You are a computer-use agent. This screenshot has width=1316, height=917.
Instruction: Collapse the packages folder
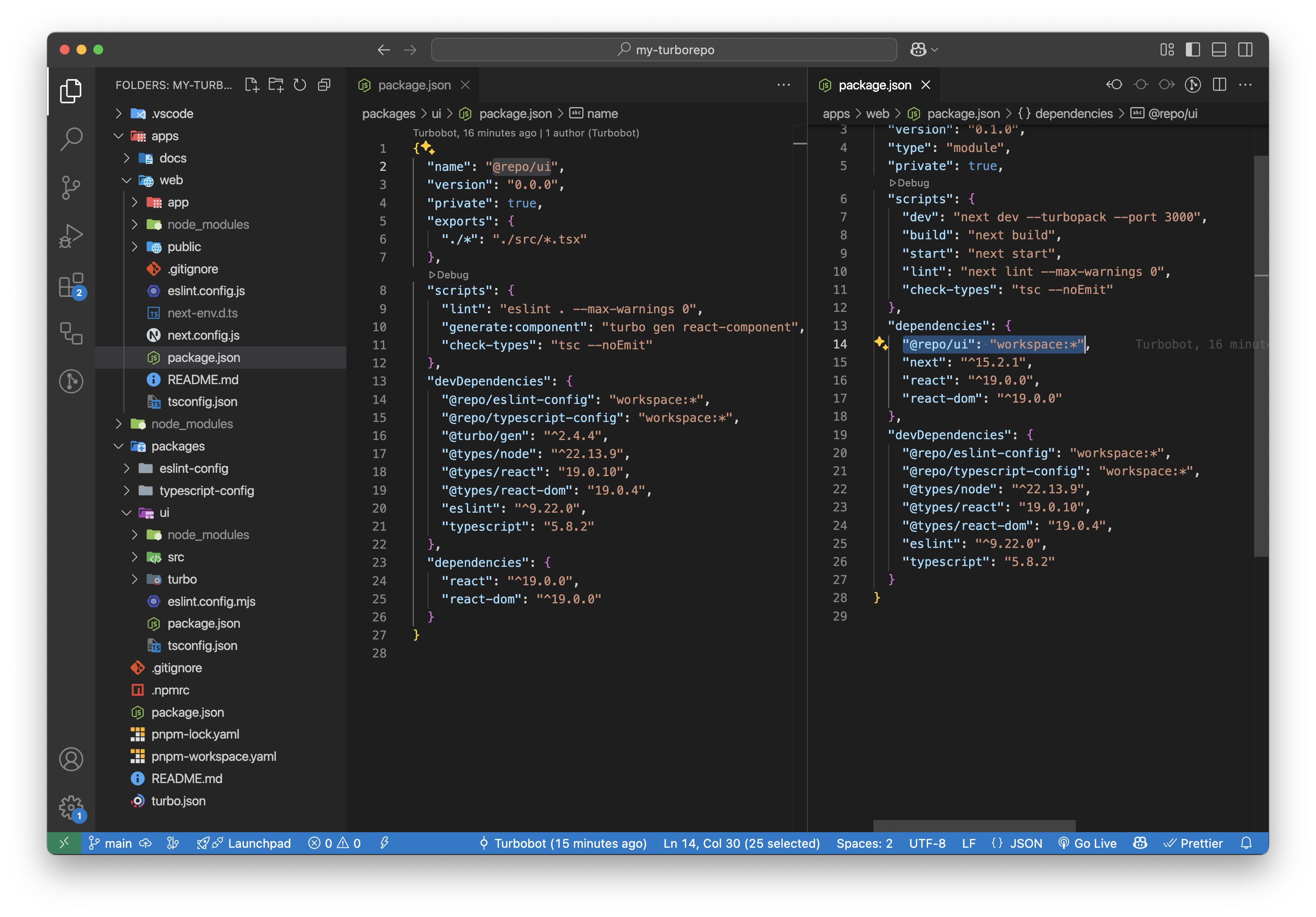pyautogui.click(x=178, y=446)
